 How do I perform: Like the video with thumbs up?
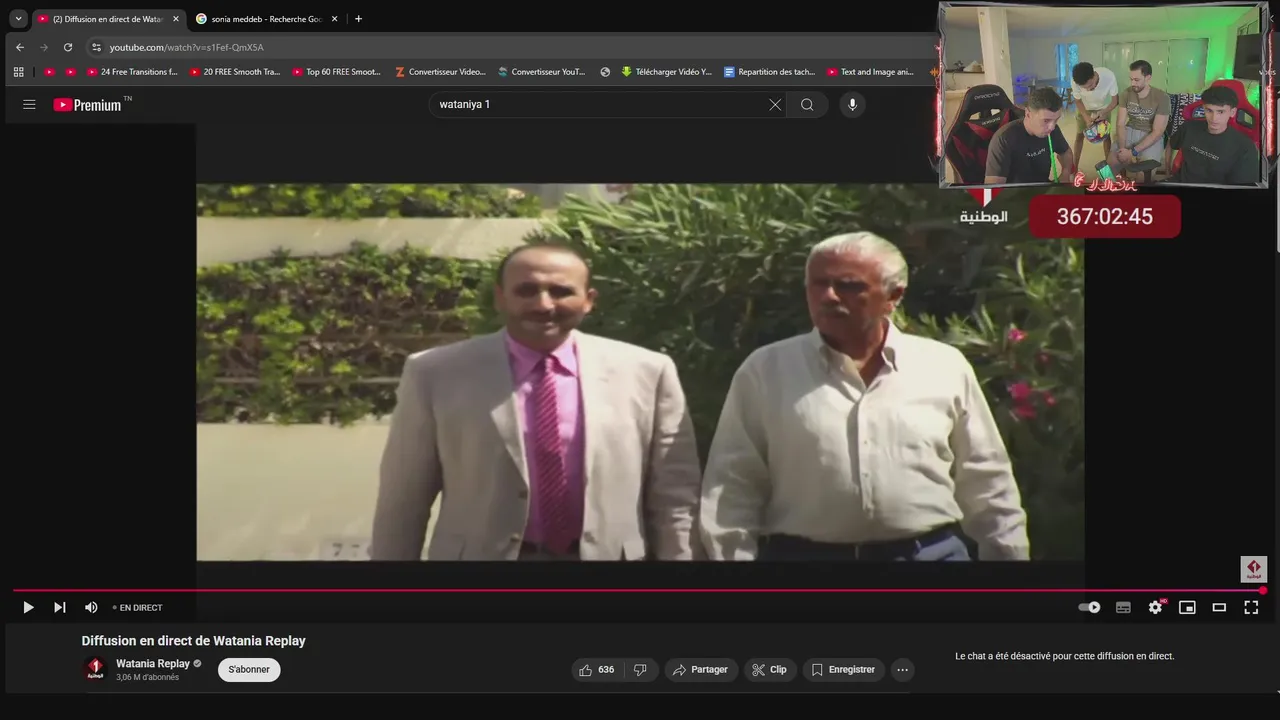(596, 669)
